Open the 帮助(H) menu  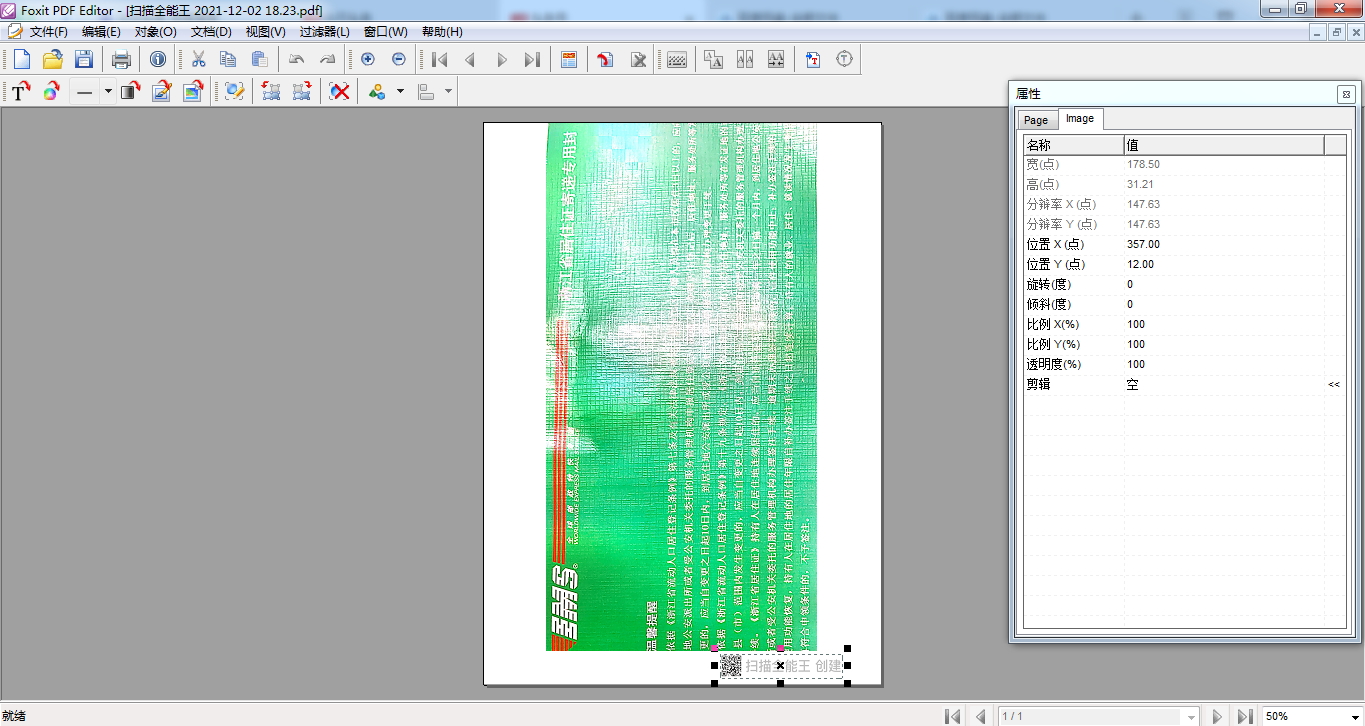[x=442, y=32]
